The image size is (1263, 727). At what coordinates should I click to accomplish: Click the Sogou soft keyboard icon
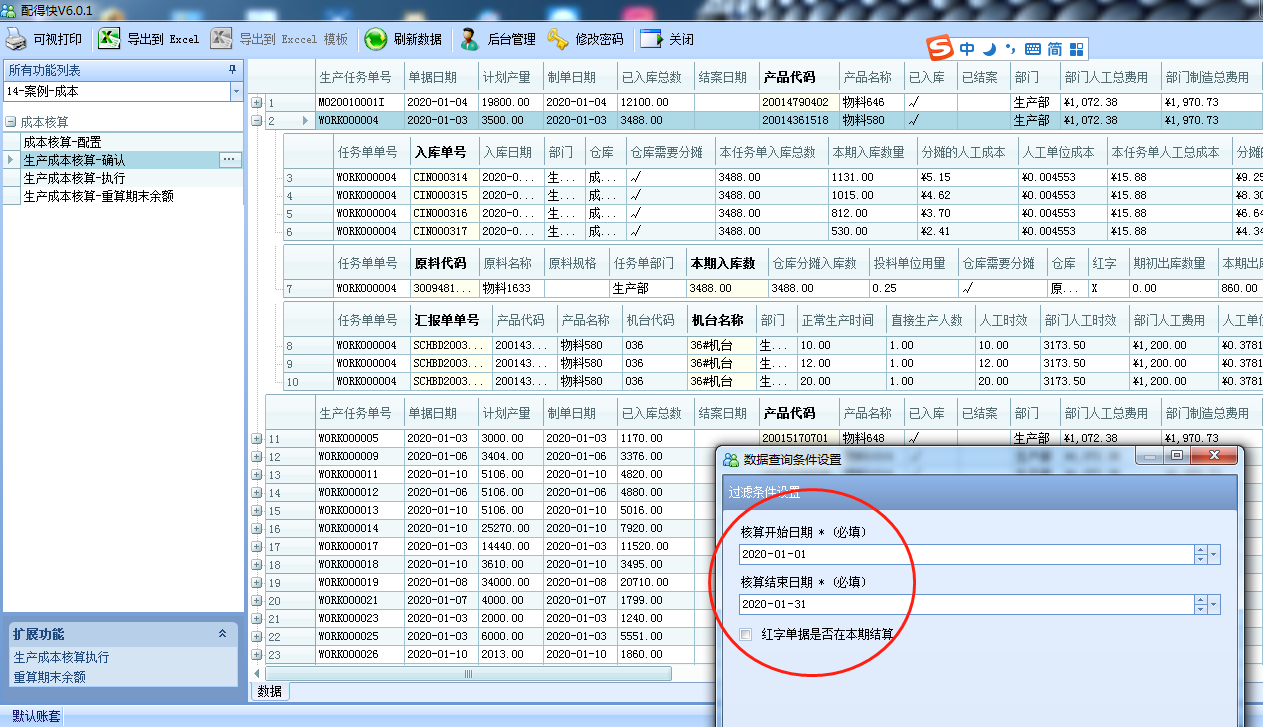(x=1033, y=49)
